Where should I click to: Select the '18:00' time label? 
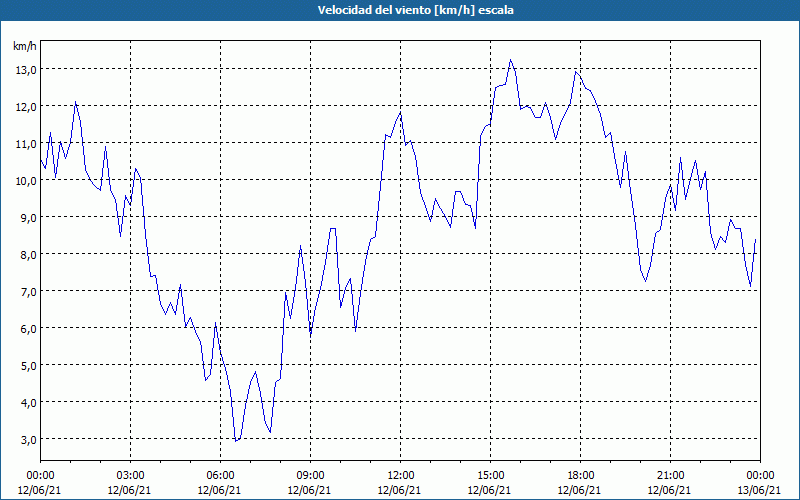pyautogui.click(x=580, y=476)
